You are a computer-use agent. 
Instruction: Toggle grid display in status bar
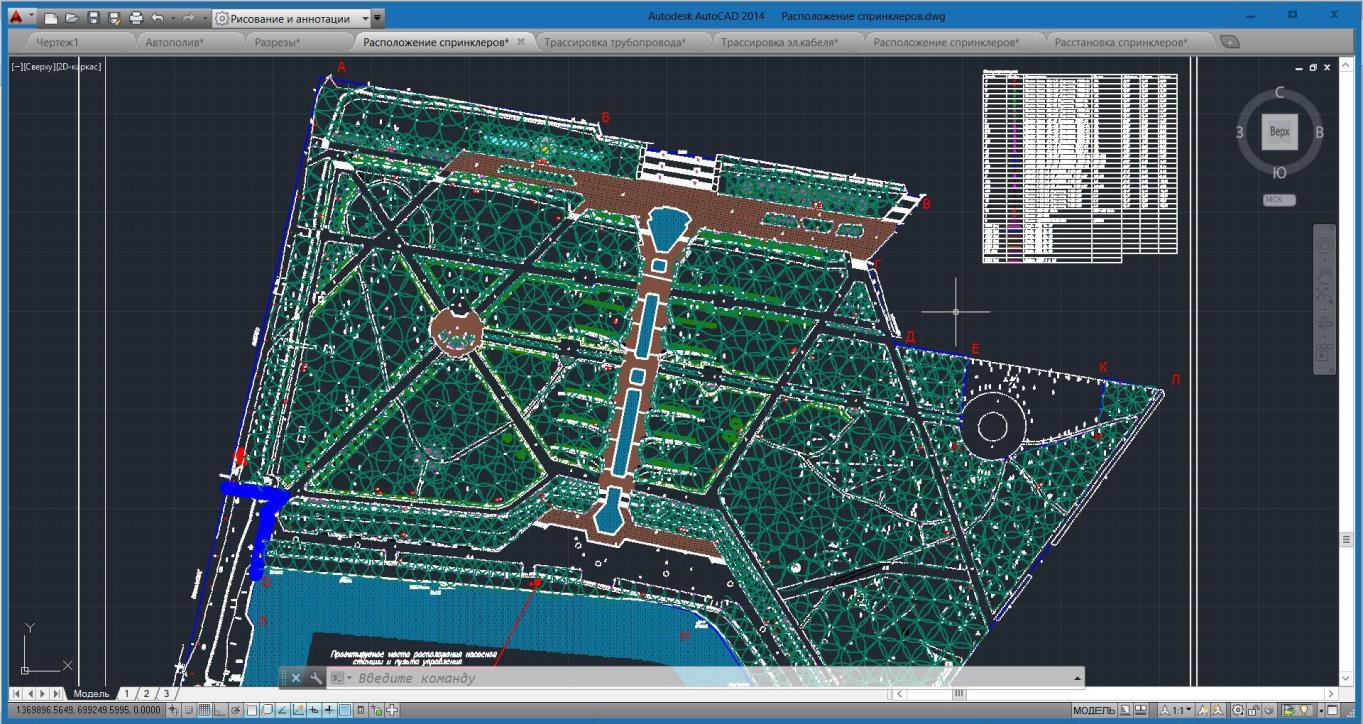click(204, 711)
